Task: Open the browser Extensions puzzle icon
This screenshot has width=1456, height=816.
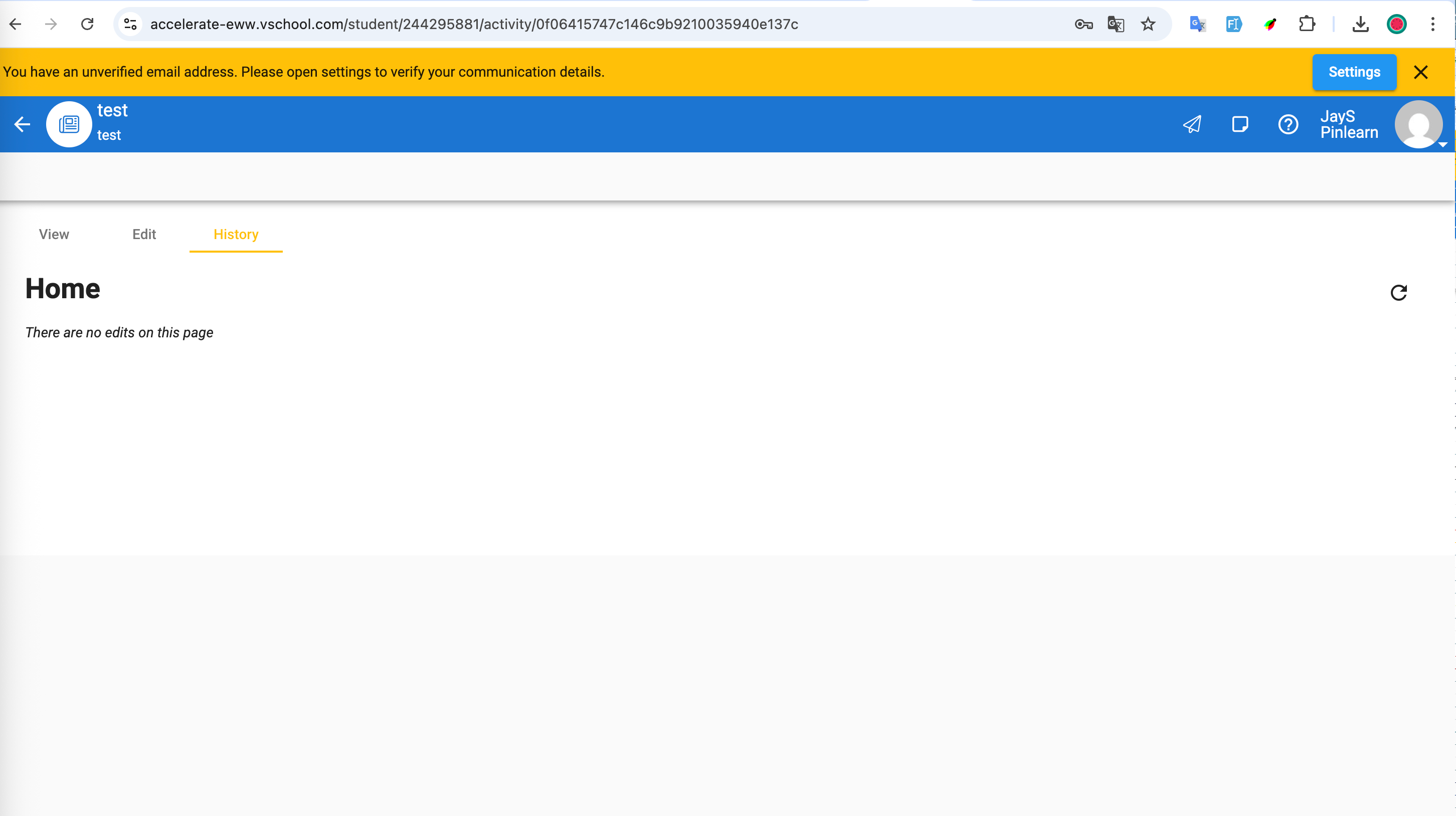Action: 1307,24
